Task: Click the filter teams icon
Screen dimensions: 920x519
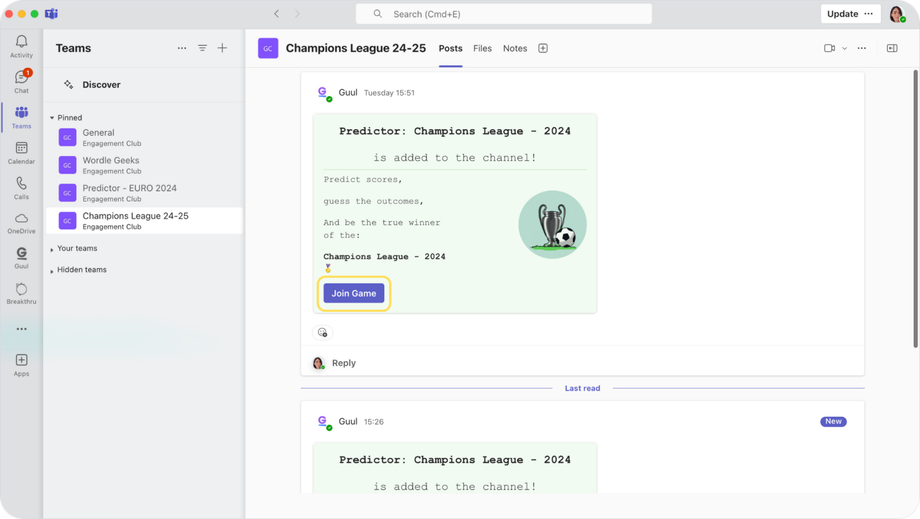Action: tap(202, 48)
